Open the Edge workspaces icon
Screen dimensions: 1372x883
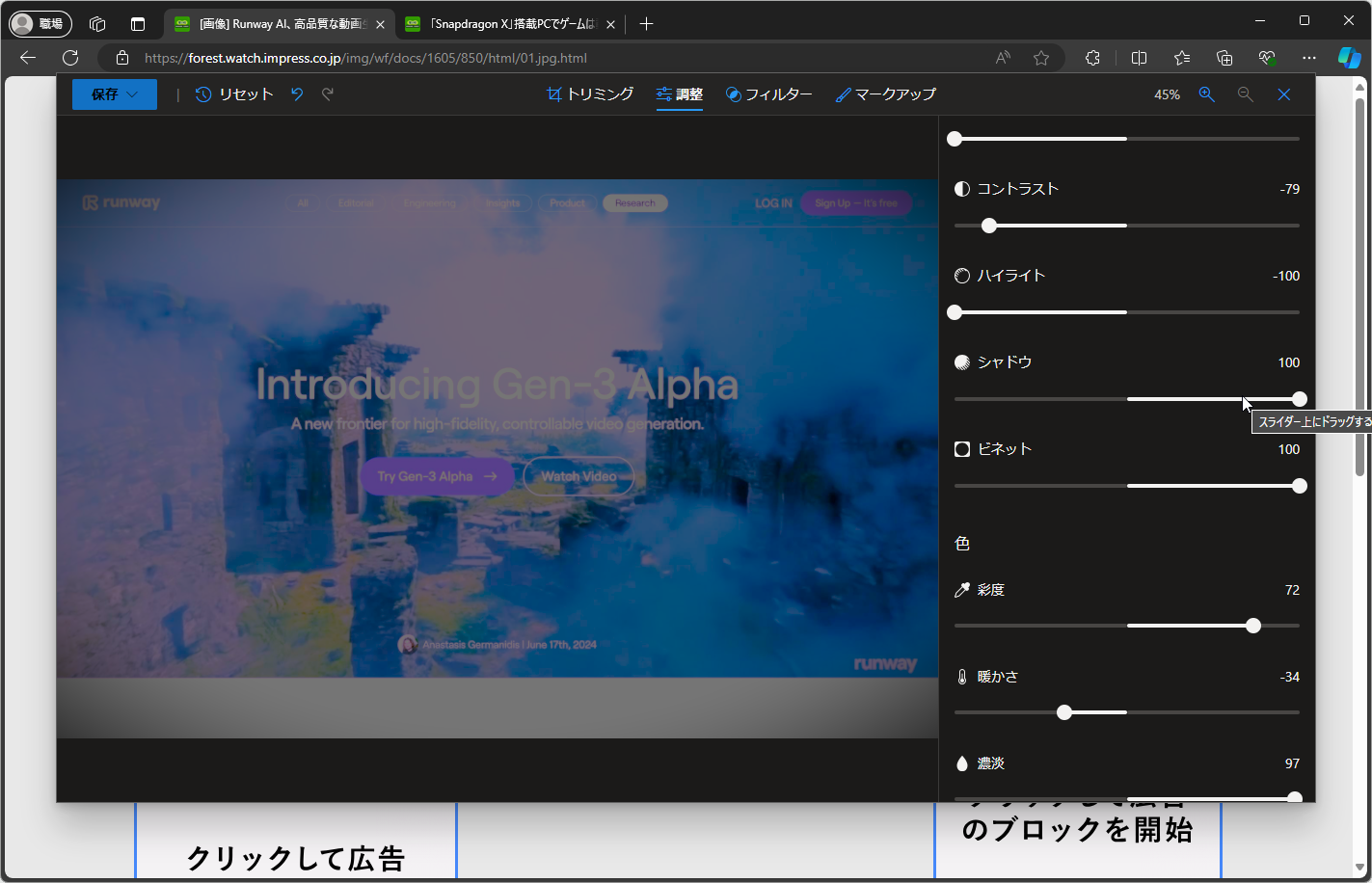click(x=96, y=24)
